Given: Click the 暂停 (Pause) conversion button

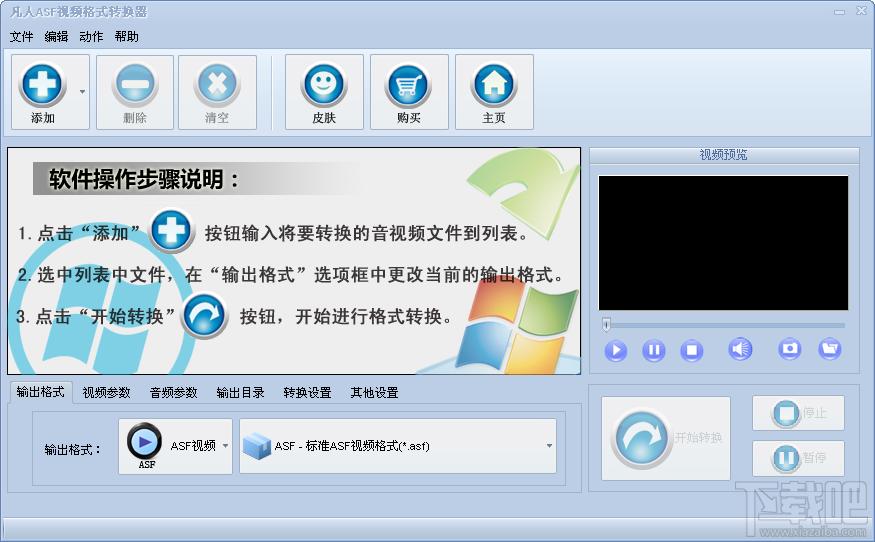Looking at the screenshot, I should click(798, 458).
